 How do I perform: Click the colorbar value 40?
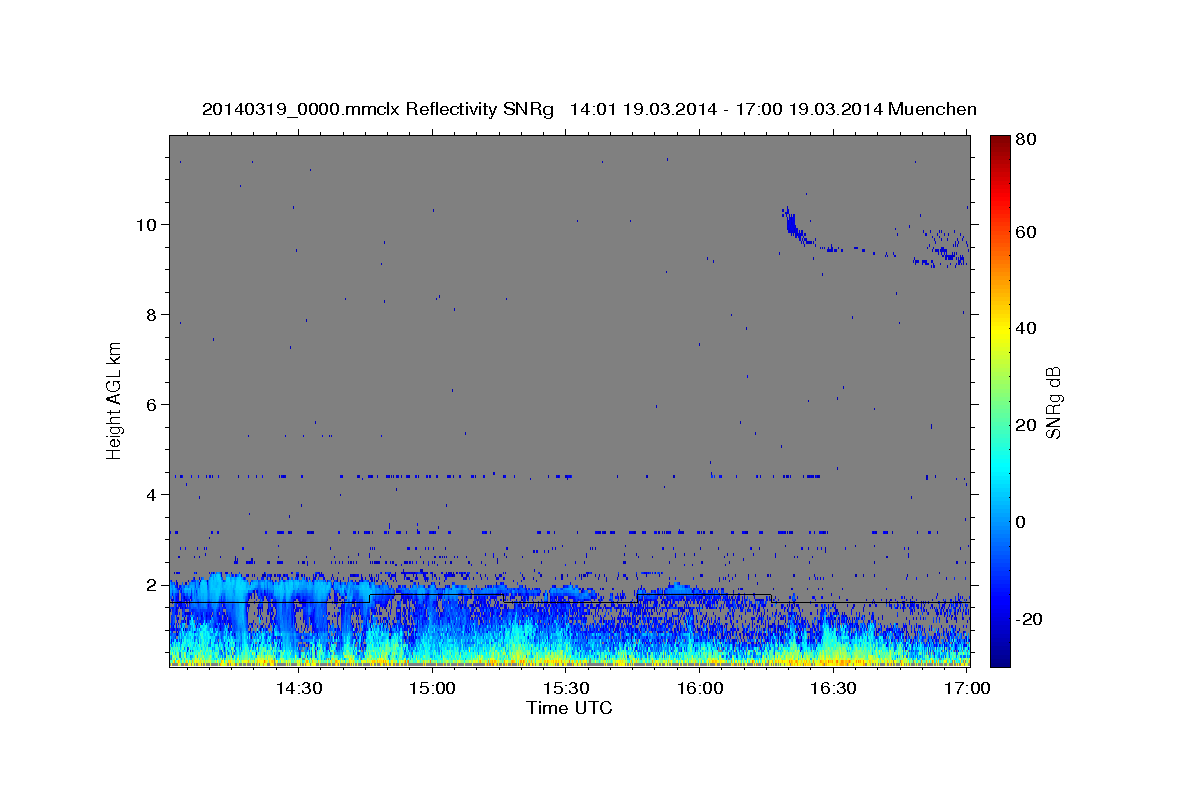[1025, 328]
